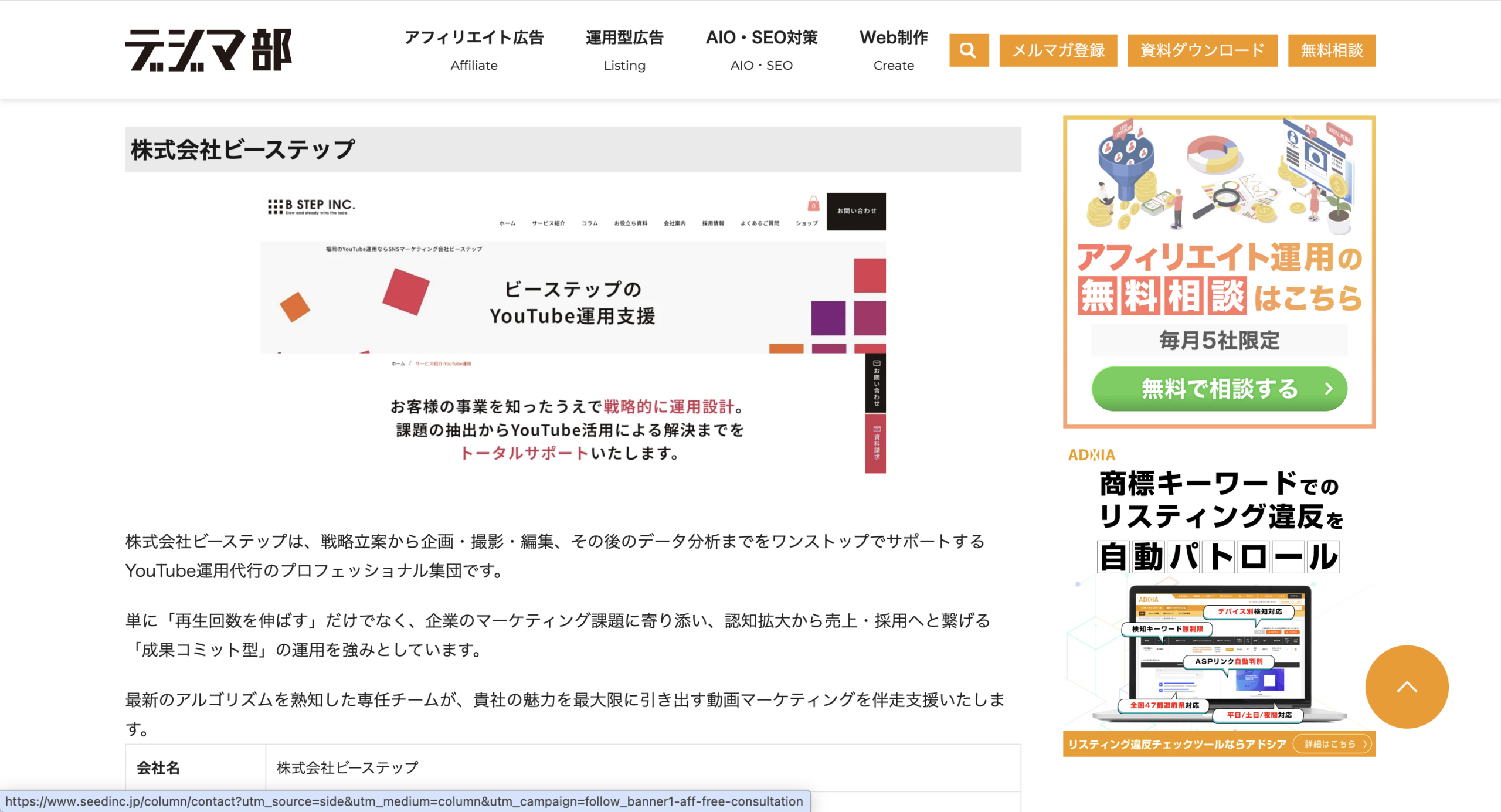Click the scroll-to-top arrow circle
1501x812 pixels.
coord(1407,687)
